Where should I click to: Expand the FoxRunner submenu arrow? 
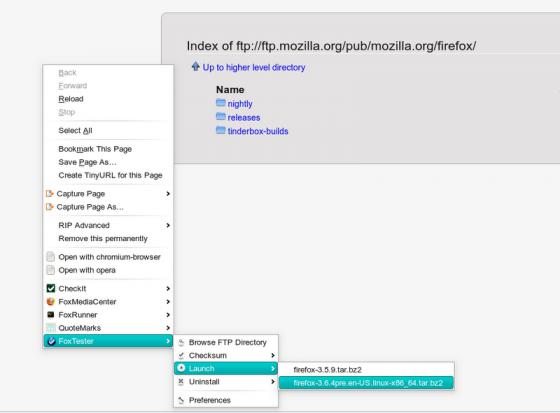click(x=168, y=315)
